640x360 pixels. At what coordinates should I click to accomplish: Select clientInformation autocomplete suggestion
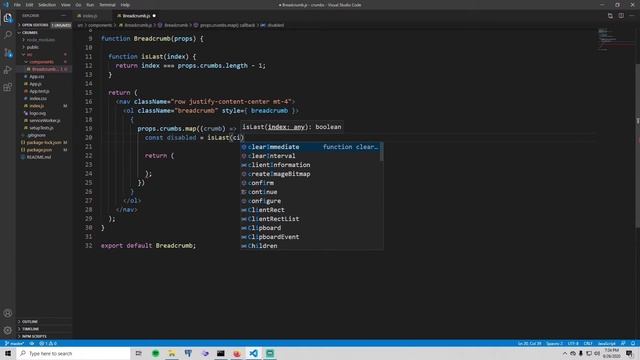click(310, 165)
